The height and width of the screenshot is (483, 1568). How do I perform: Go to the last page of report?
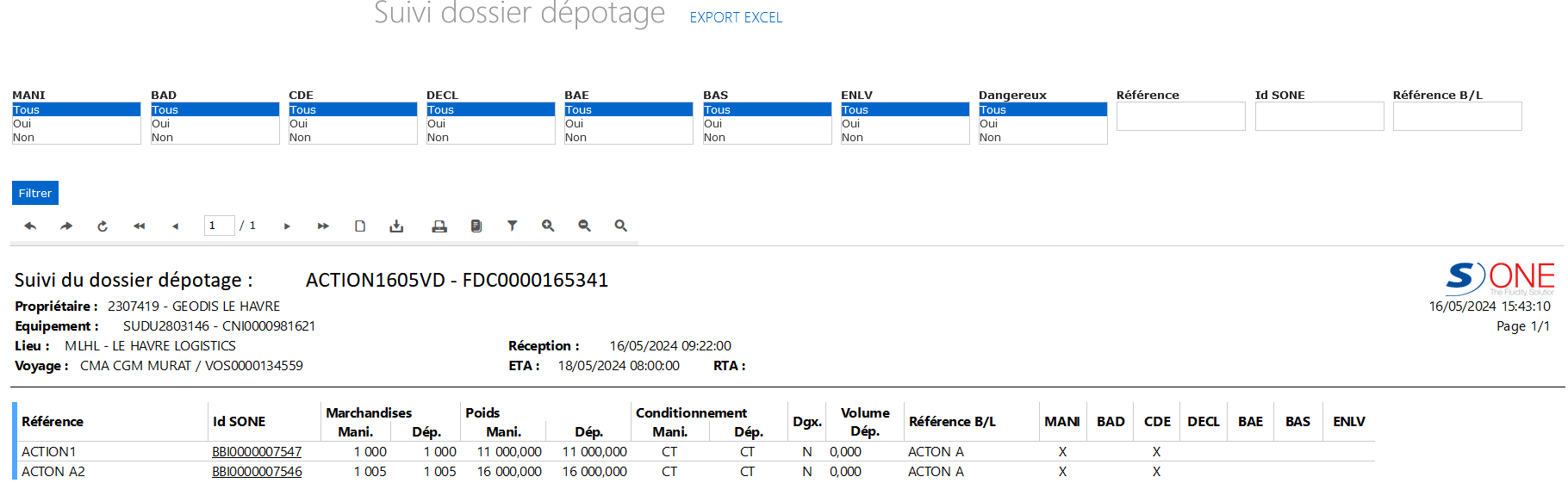coord(323,226)
